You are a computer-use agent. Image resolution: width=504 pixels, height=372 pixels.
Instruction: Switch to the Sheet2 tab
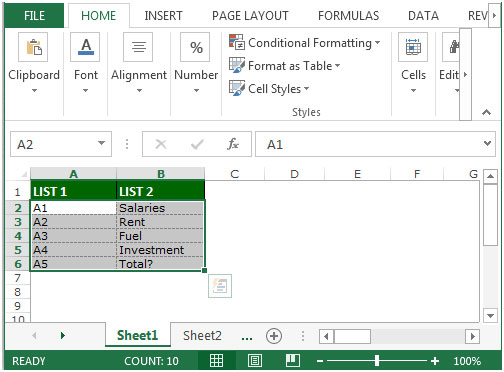pos(202,335)
